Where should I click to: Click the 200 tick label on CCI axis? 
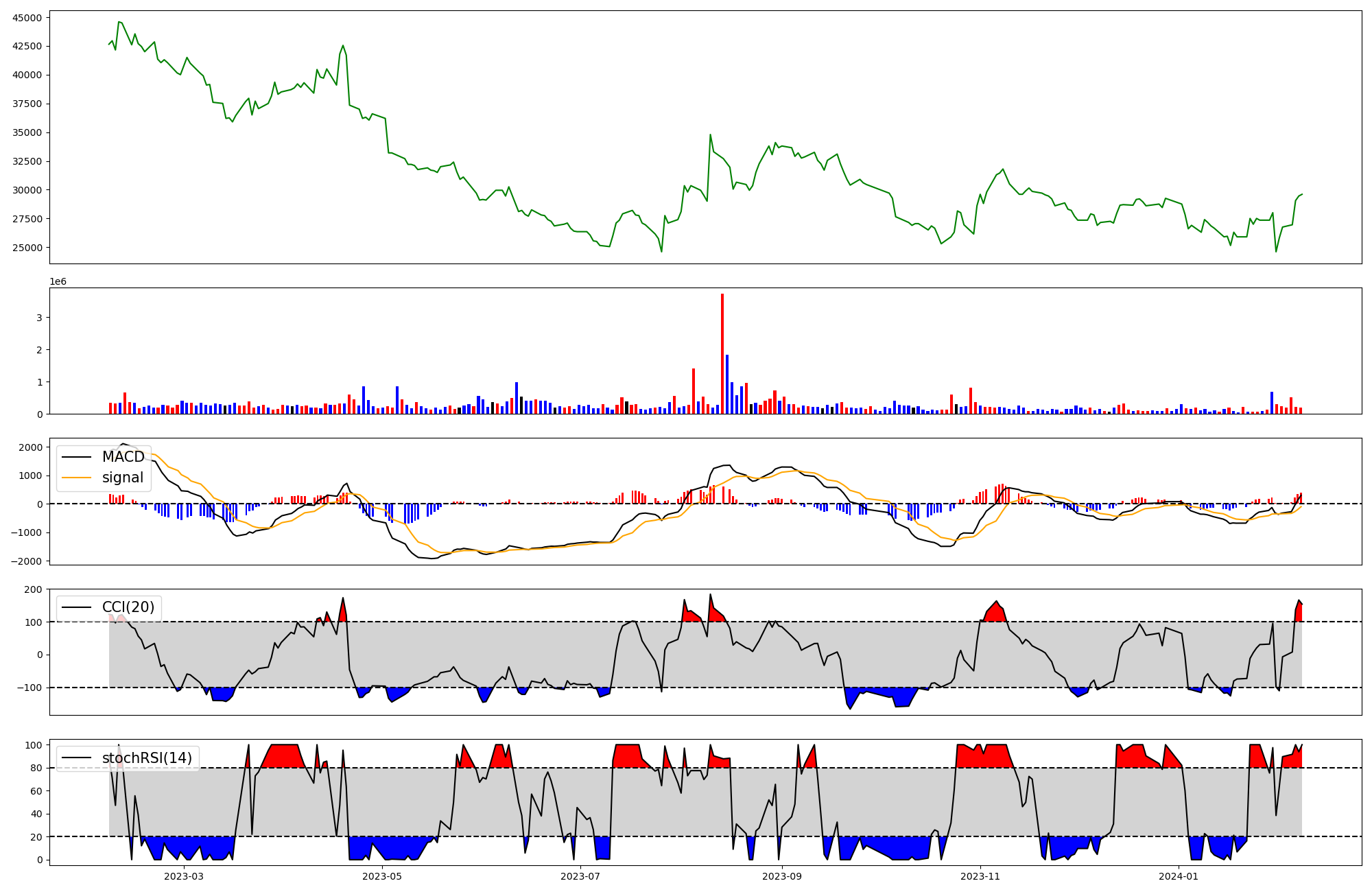tap(34, 589)
